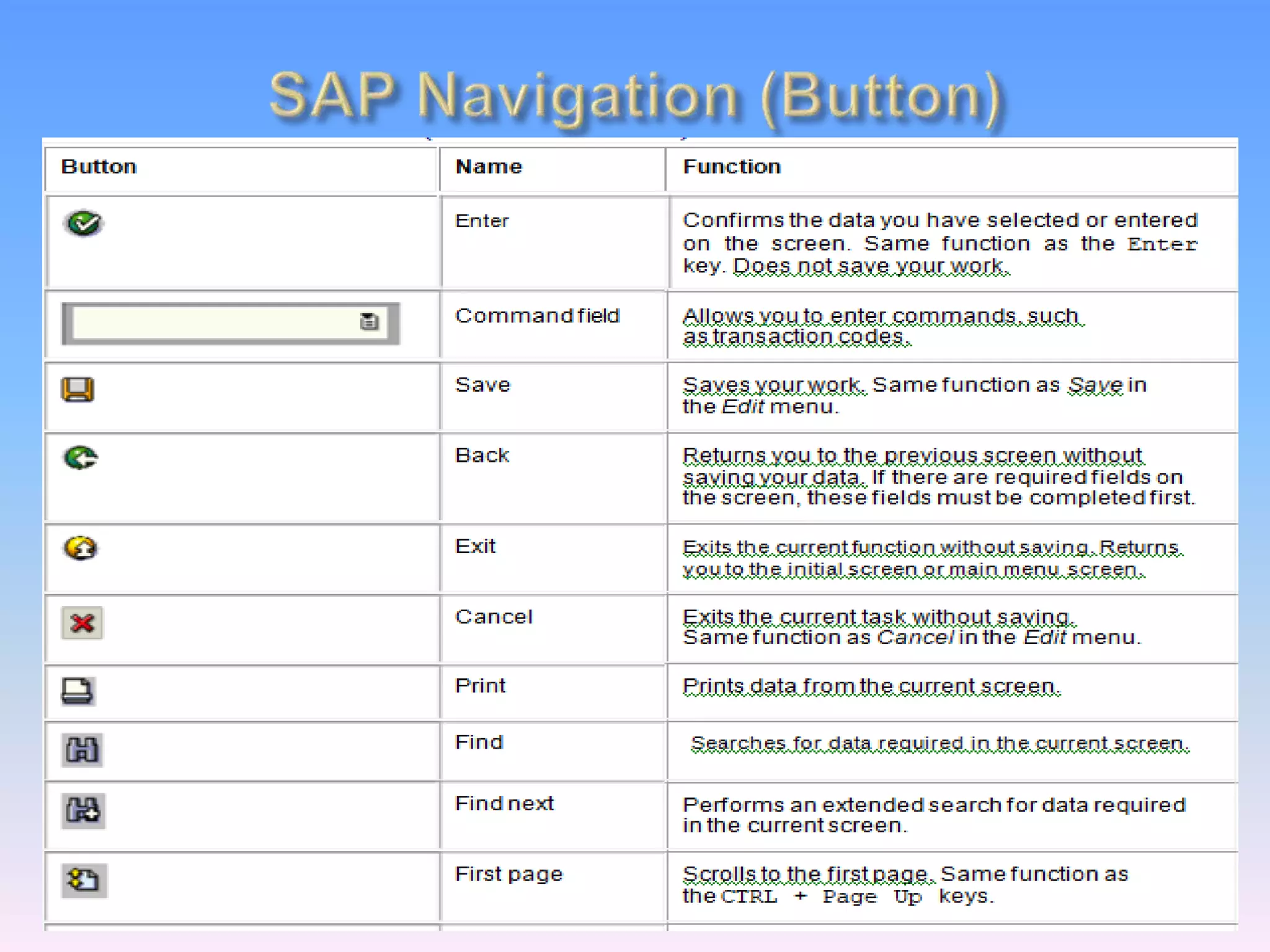Click the Save floppy disk icon

pos(78,390)
